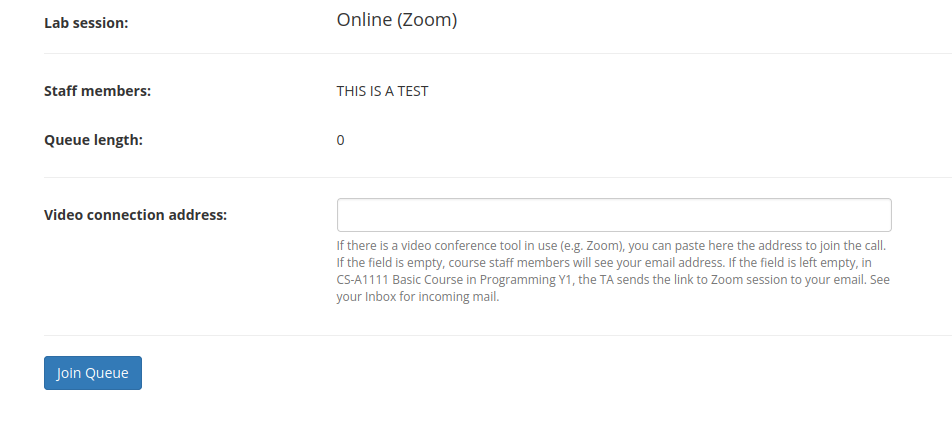
Task: Focus the video connection address input field
Action: tap(613, 215)
